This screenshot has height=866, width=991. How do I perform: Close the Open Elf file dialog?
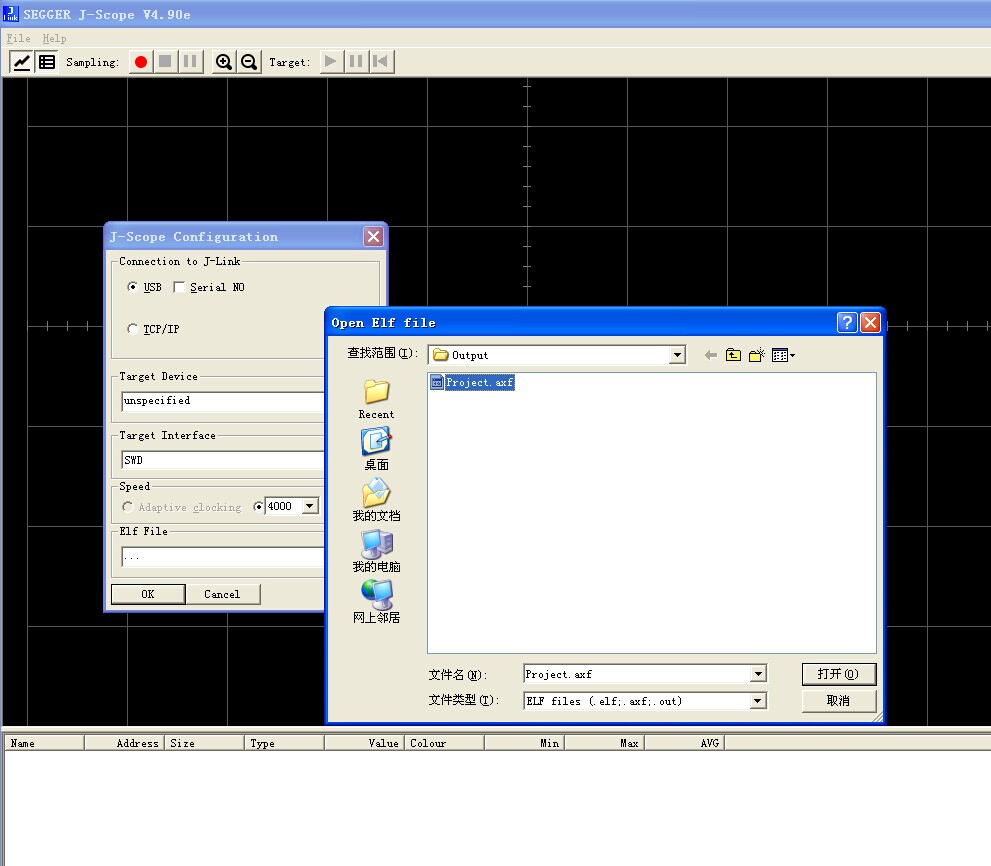[870, 322]
